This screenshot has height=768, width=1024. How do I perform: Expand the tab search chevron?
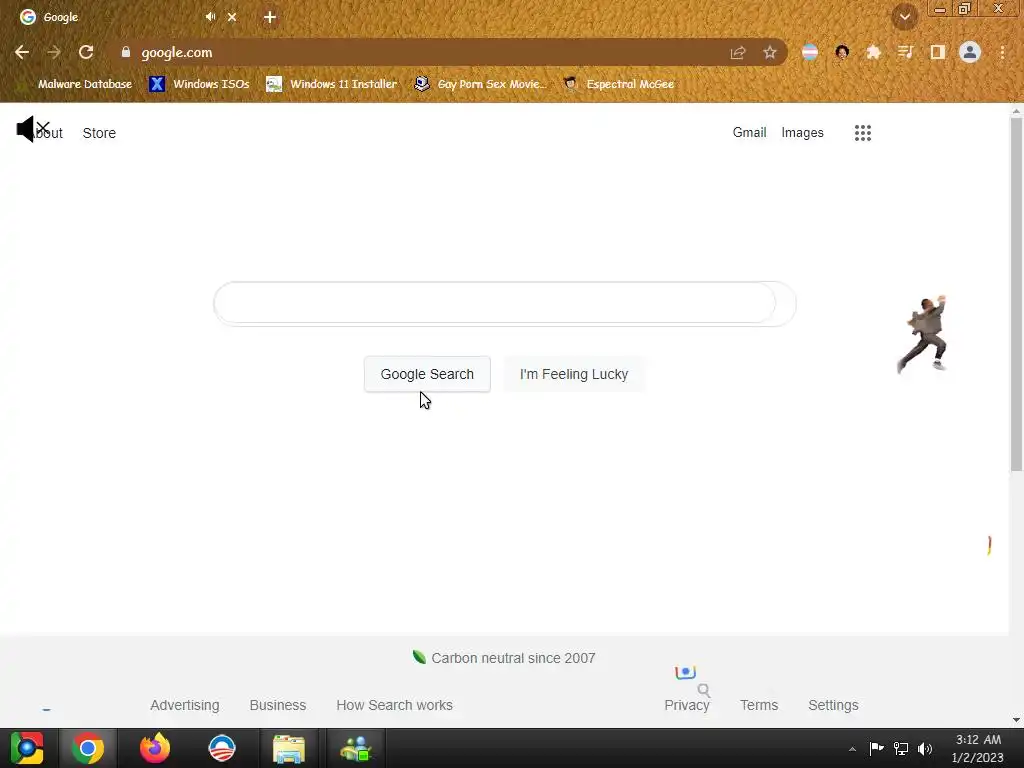tap(905, 17)
